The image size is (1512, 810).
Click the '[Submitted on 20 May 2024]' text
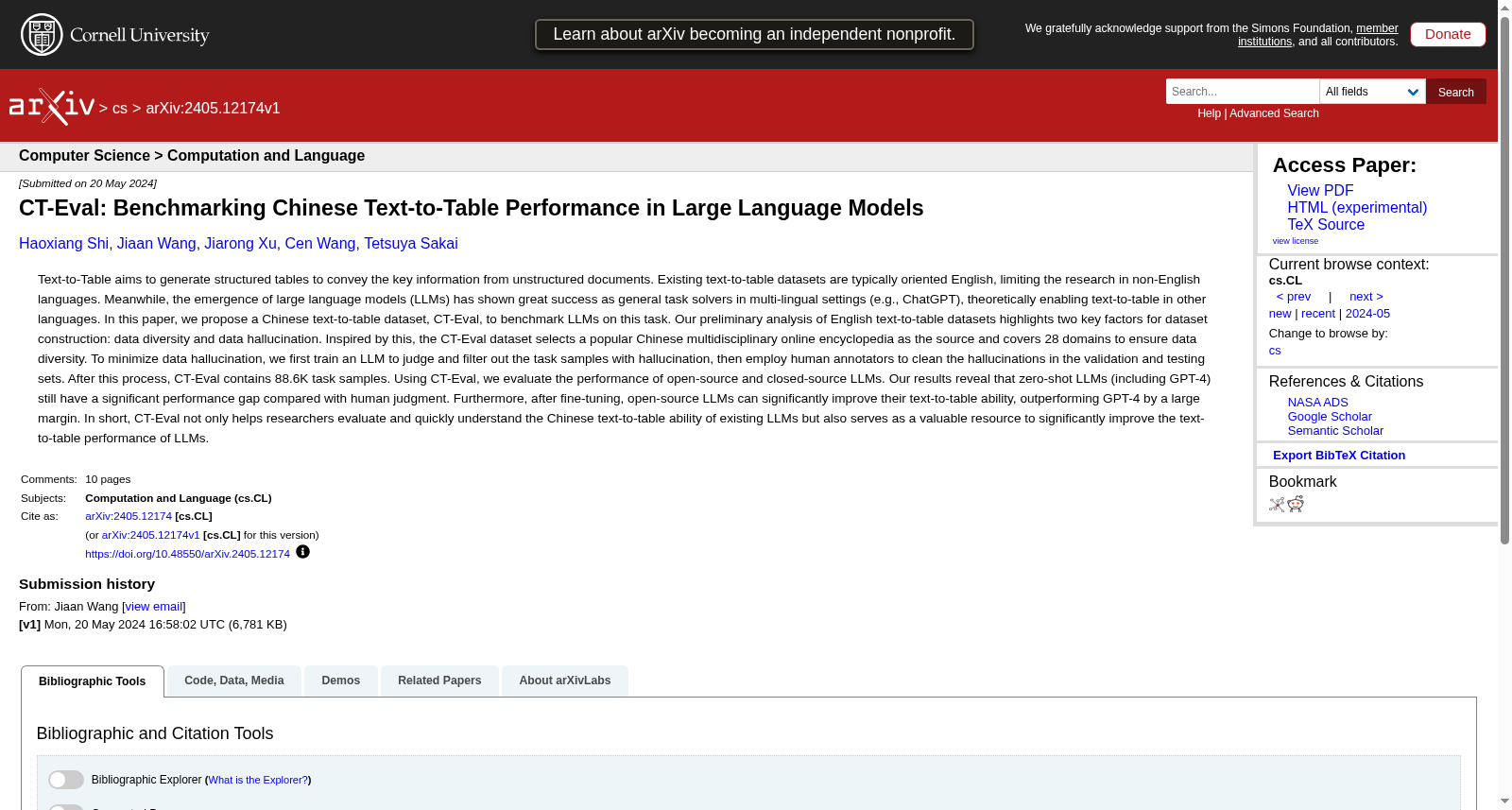coord(88,184)
